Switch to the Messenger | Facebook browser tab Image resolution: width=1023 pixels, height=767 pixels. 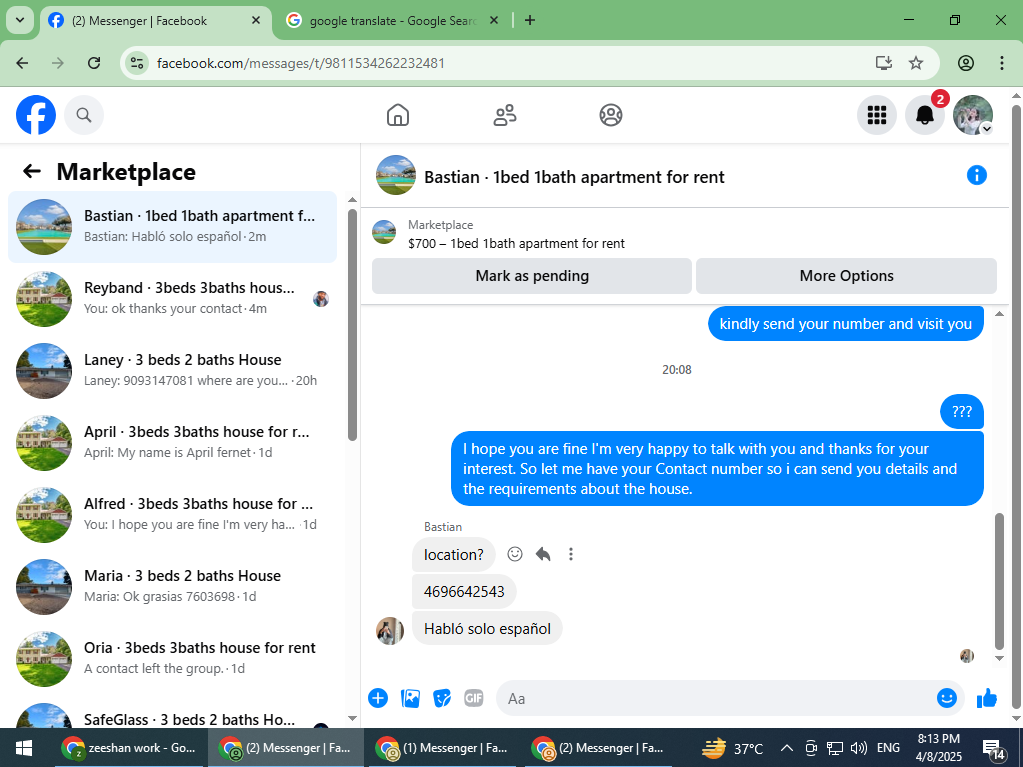click(x=156, y=21)
